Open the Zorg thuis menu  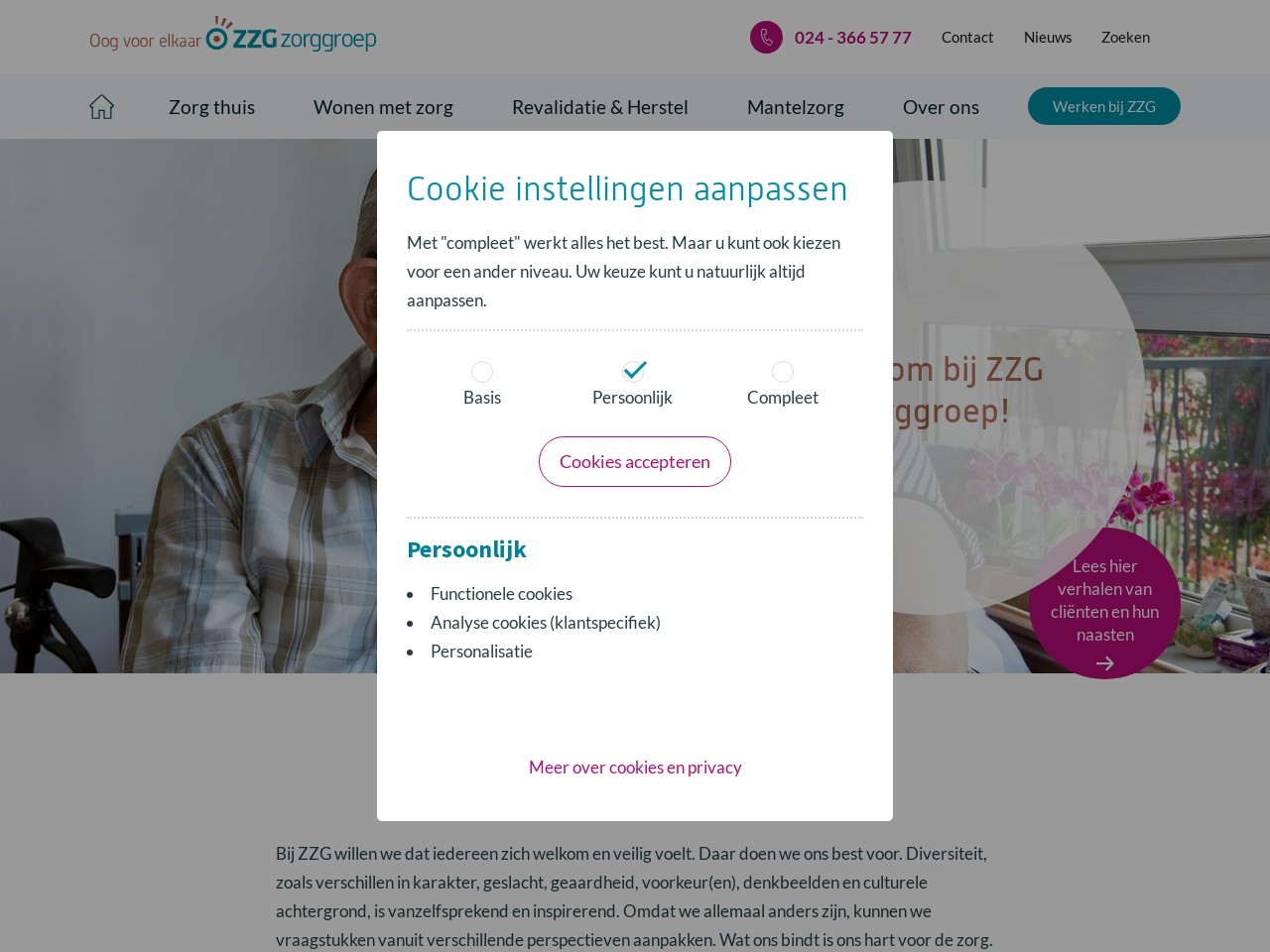[x=211, y=107]
